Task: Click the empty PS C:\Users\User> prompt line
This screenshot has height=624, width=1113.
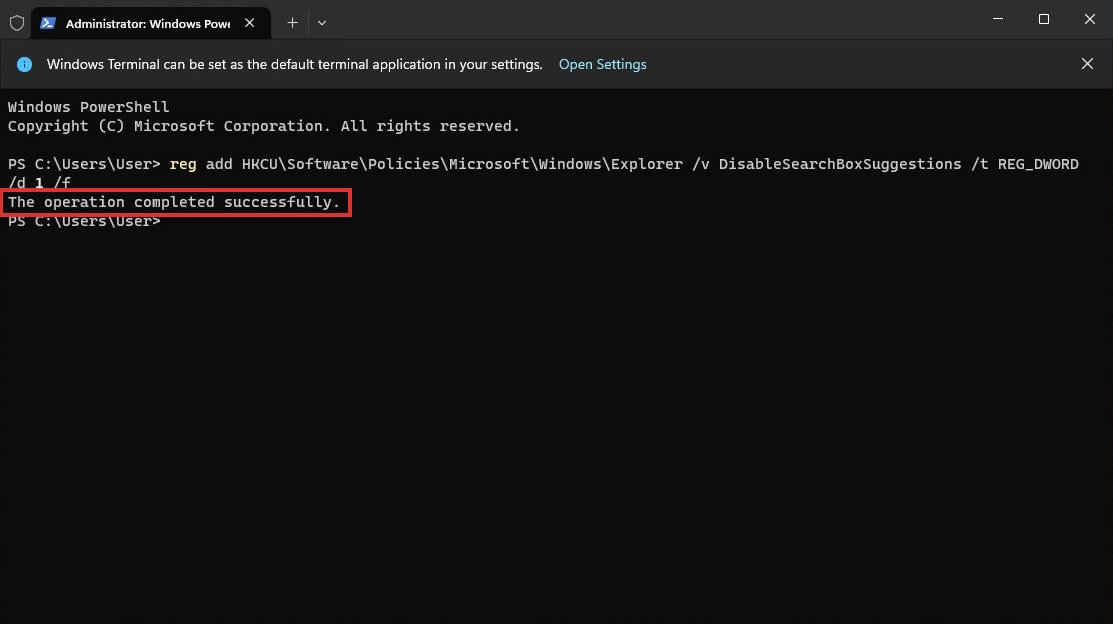Action: (84, 221)
